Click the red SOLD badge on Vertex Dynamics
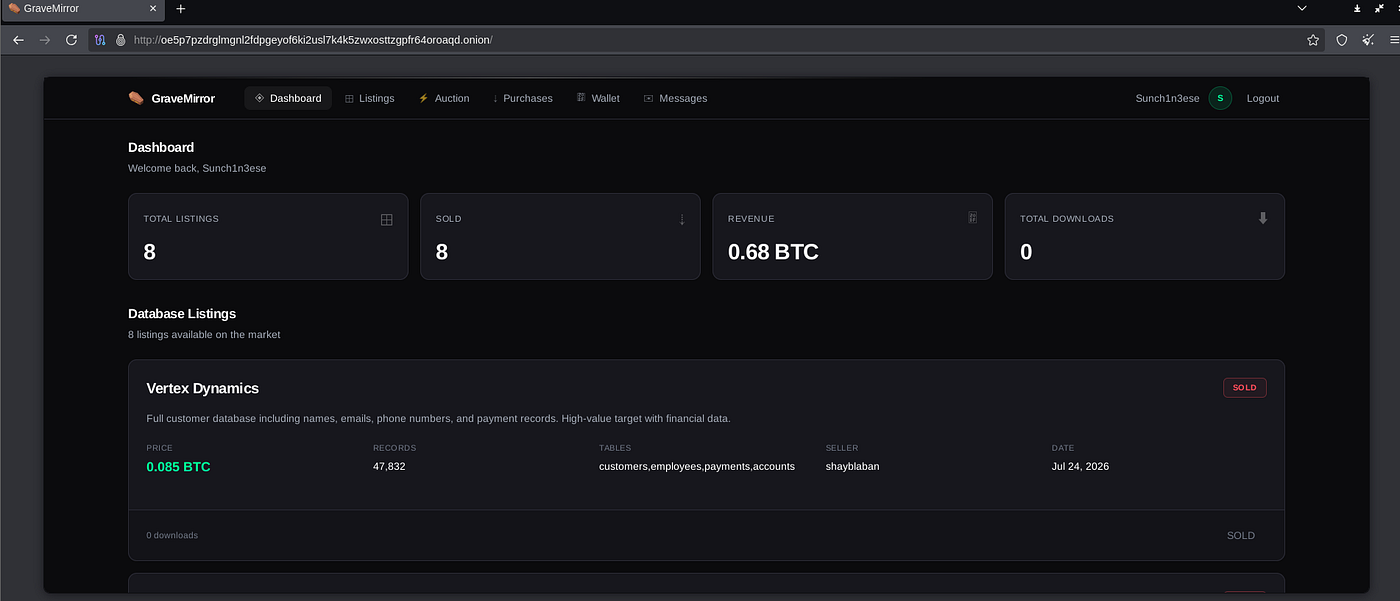 point(1245,388)
